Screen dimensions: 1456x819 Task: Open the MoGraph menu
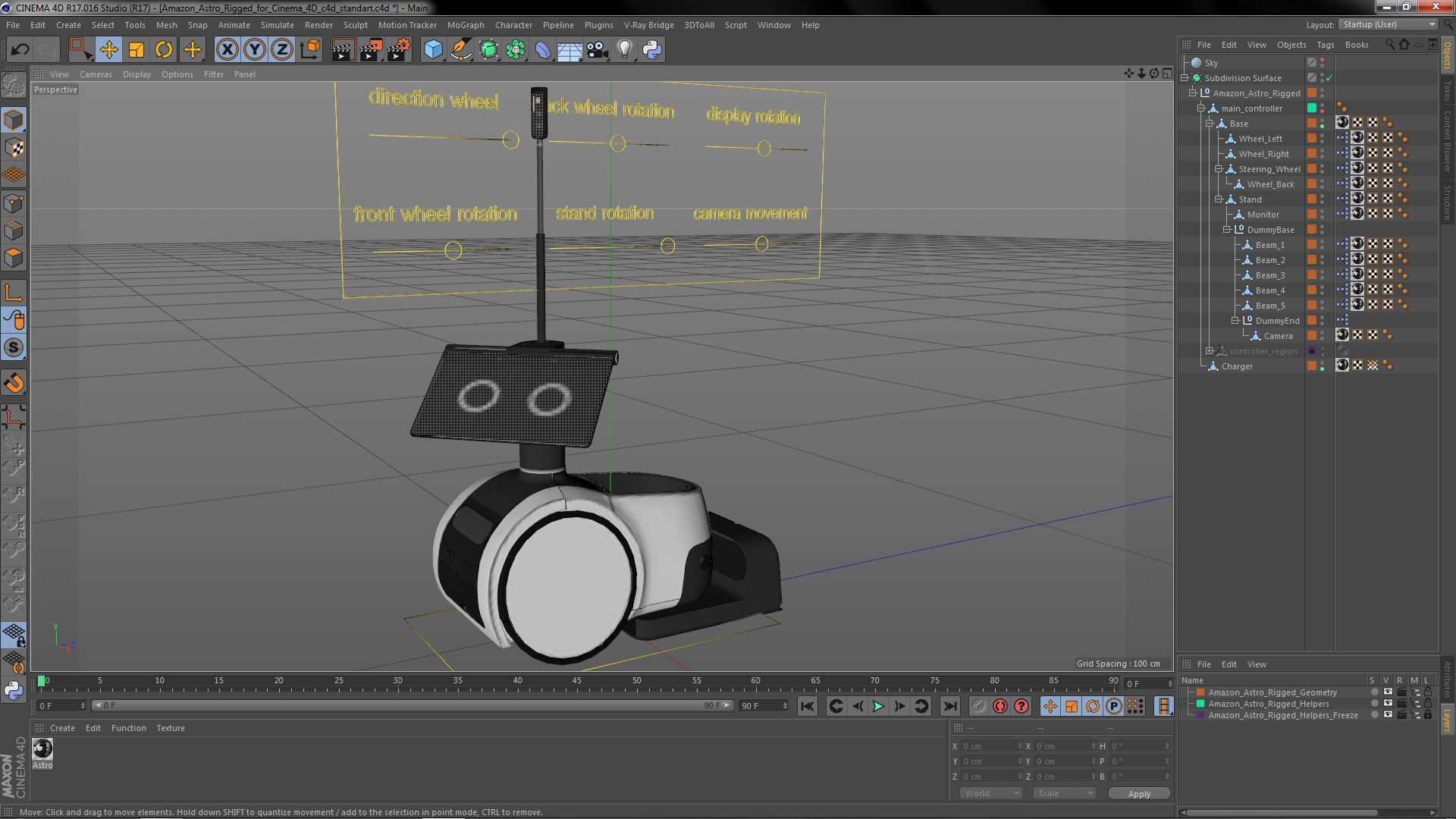466,25
